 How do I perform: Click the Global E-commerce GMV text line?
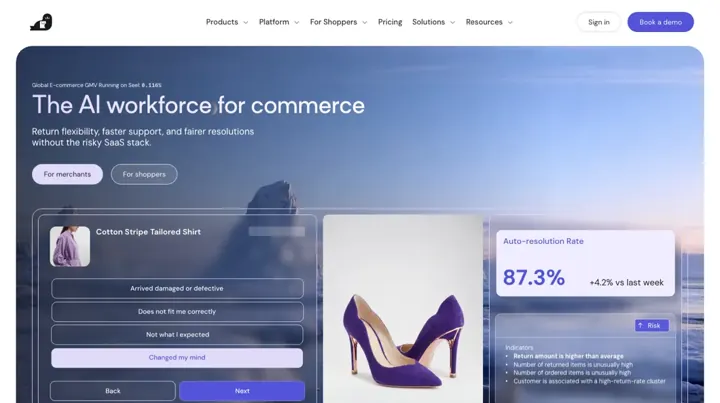coord(96,85)
